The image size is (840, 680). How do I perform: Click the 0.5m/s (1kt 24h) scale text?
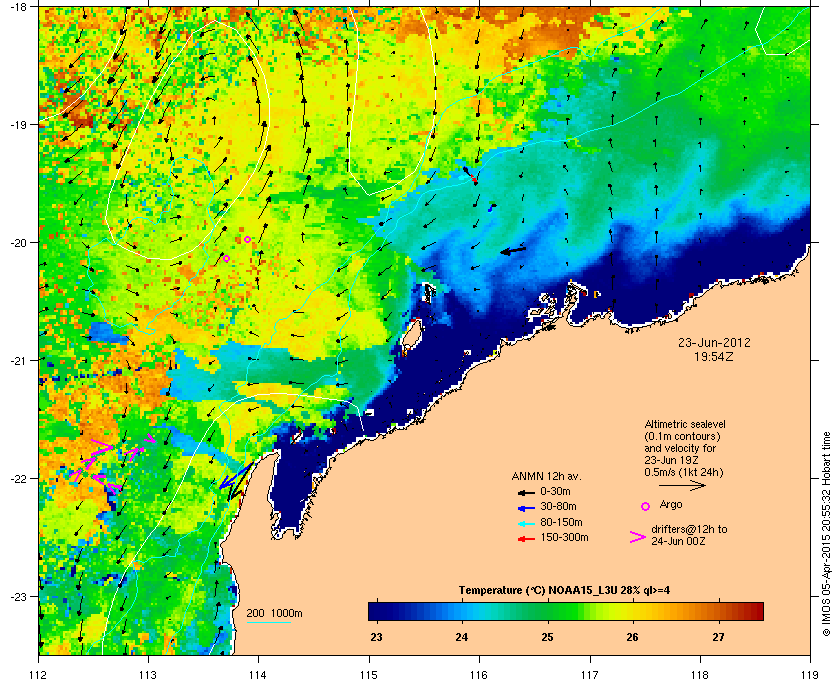coord(684,473)
